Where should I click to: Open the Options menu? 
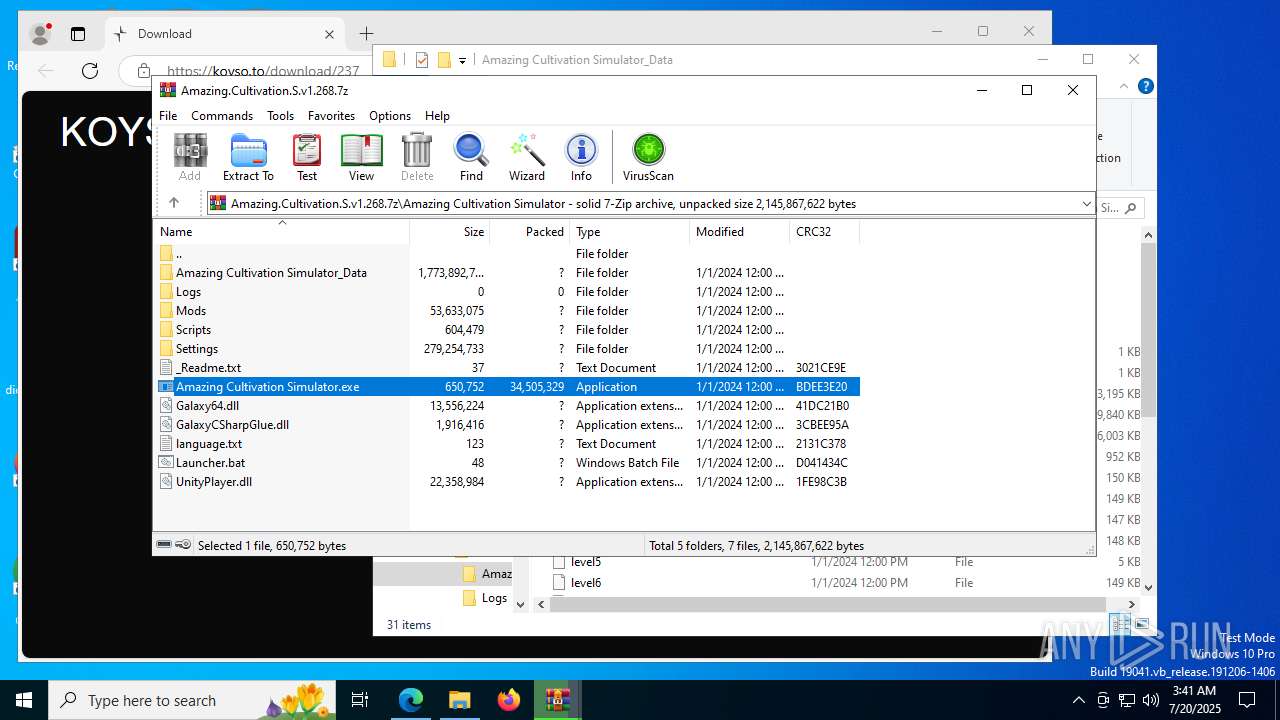[390, 116]
